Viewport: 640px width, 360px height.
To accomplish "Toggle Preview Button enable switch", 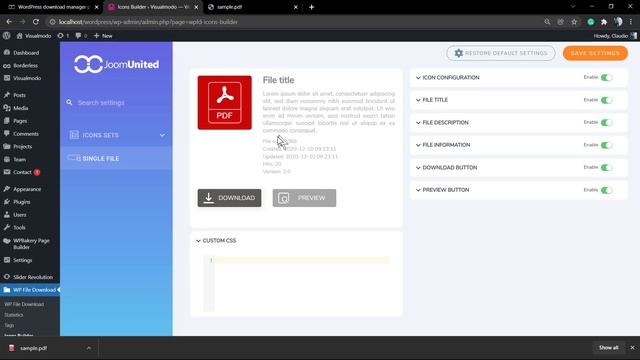I will (x=607, y=190).
